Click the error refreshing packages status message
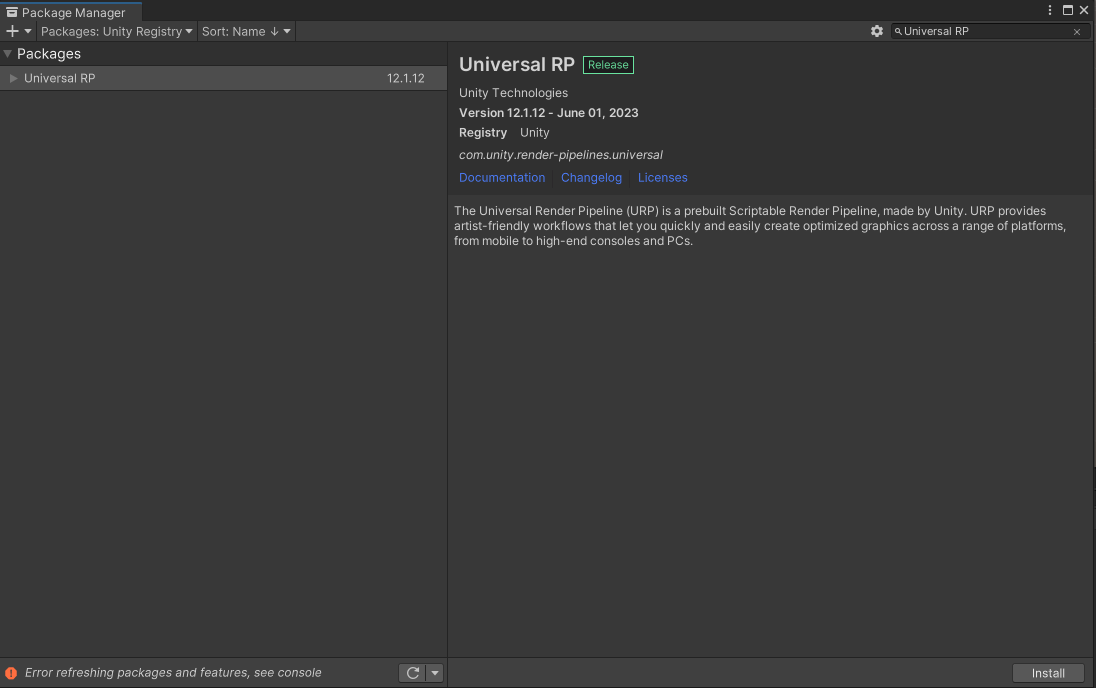 [173, 673]
